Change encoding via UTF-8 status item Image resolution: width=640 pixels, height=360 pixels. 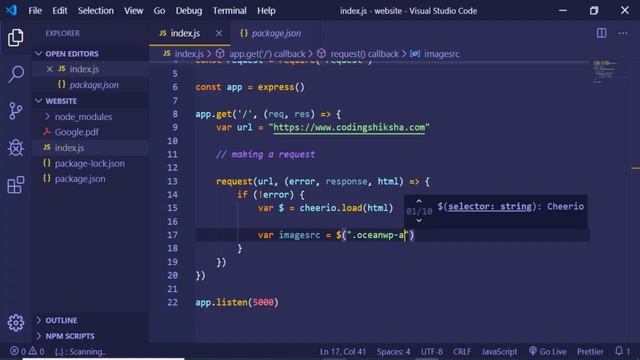431,351
